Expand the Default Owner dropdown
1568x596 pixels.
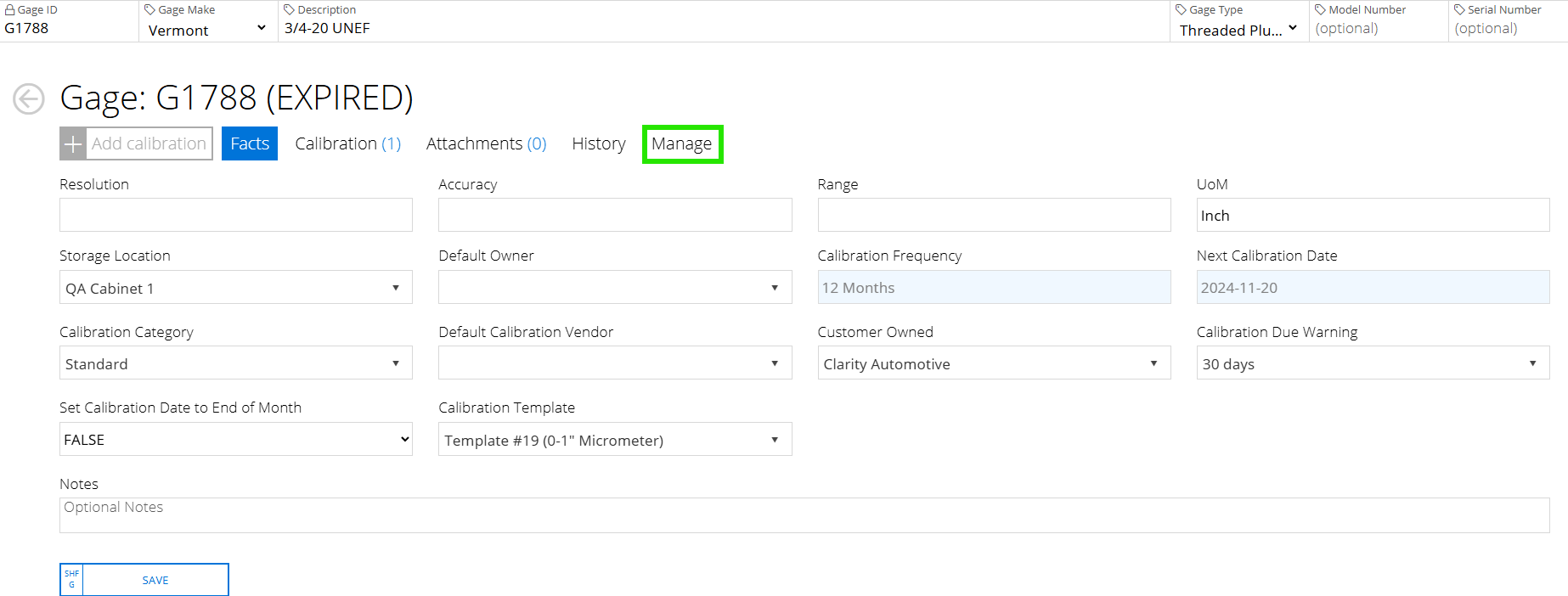pos(615,288)
